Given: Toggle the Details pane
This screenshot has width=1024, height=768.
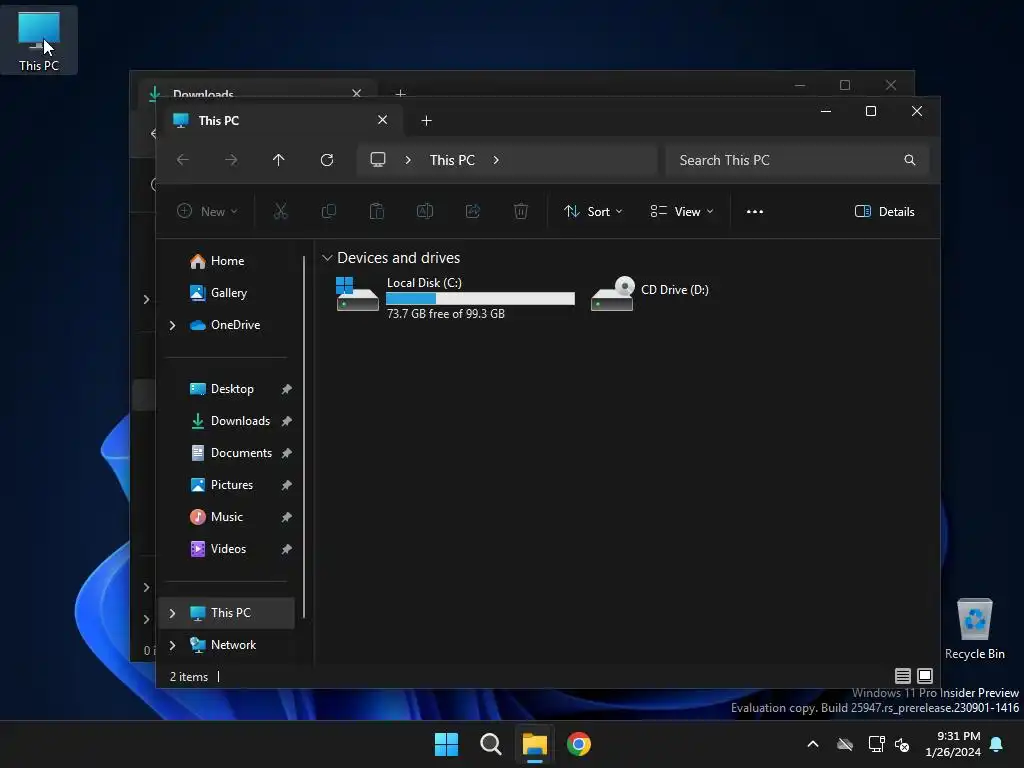Looking at the screenshot, I should 885,212.
